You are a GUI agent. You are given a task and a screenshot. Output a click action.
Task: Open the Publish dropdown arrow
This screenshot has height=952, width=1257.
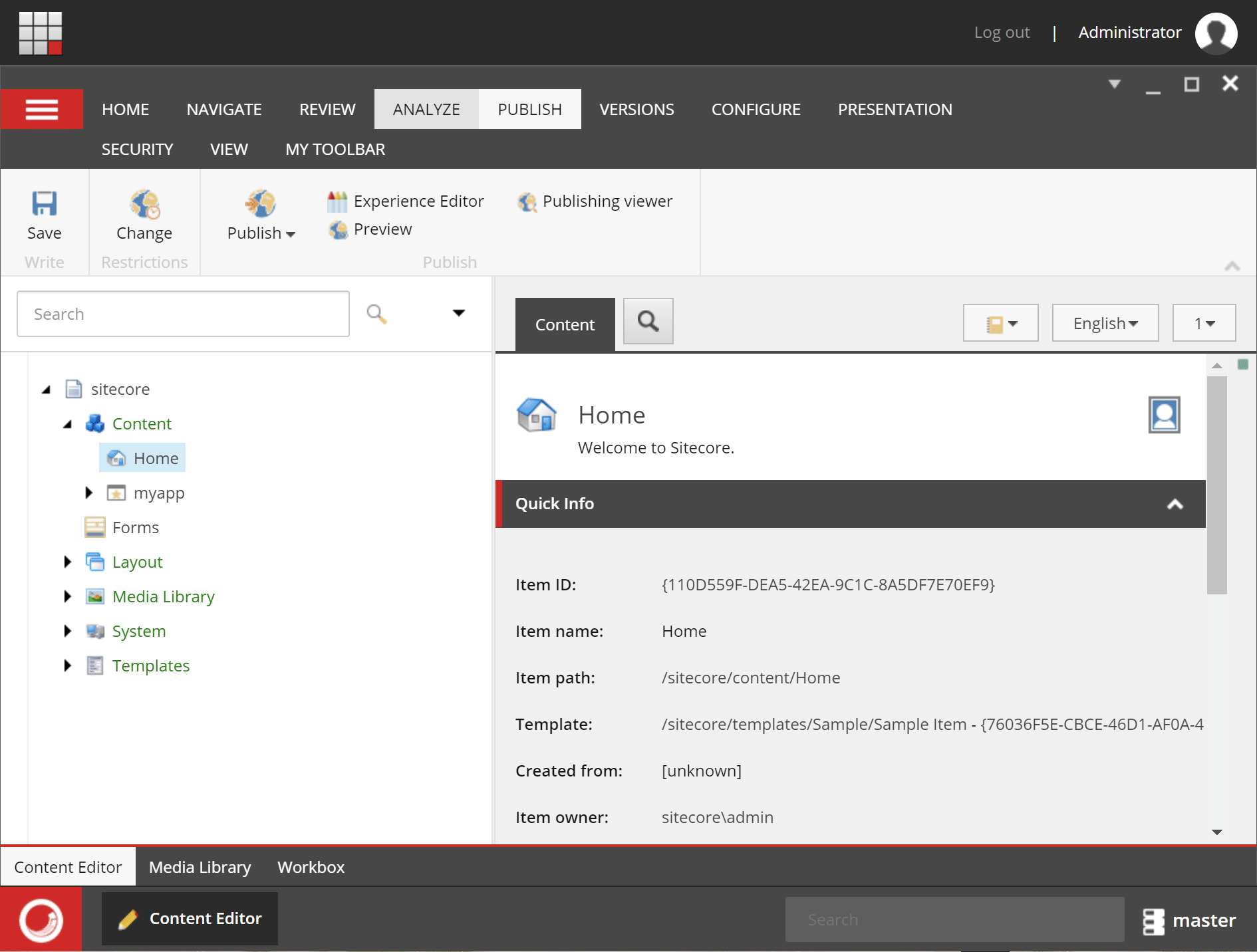point(291,234)
